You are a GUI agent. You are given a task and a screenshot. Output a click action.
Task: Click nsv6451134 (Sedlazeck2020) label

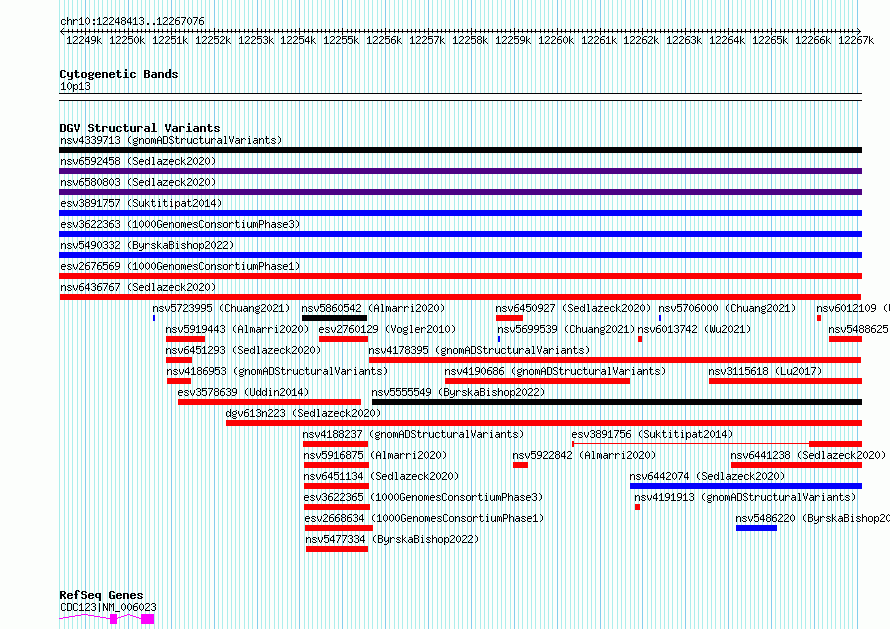coord(381,476)
